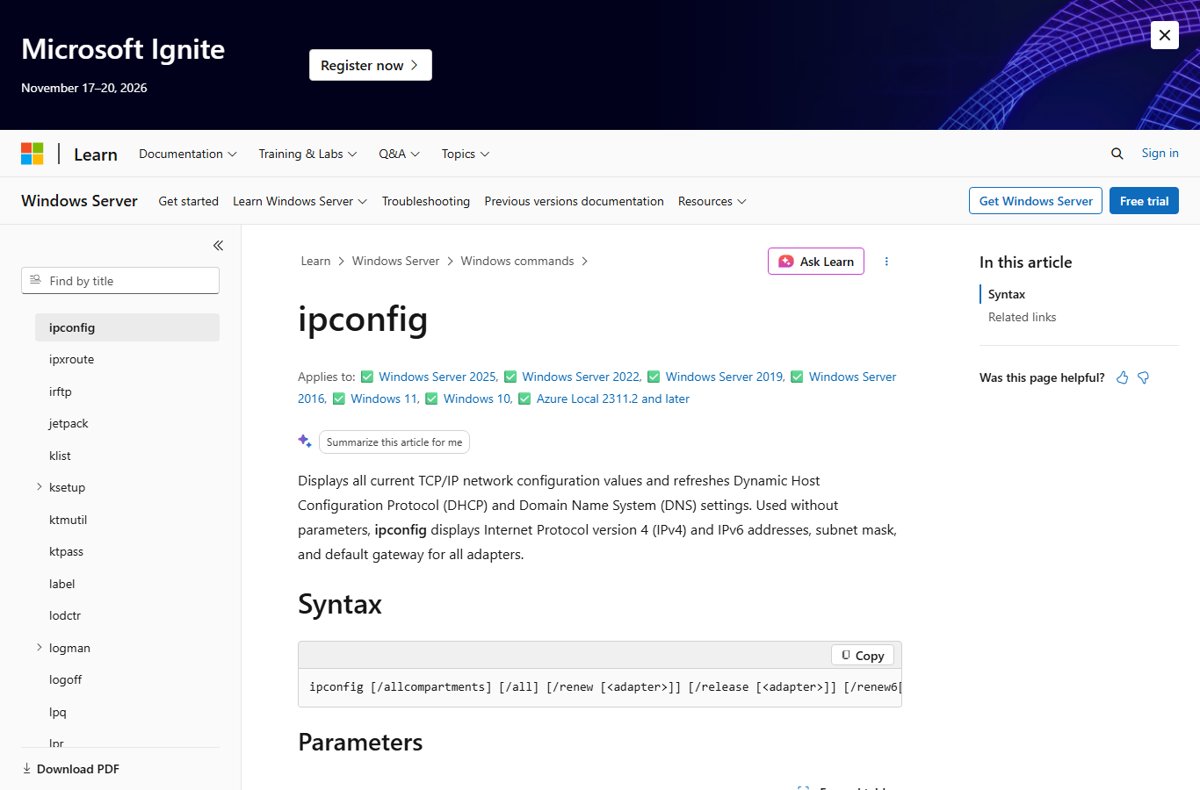The height and width of the screenshot is (790, 1200).
Task: Expand the Learn Windows Server menu
Action: (300, 201)
